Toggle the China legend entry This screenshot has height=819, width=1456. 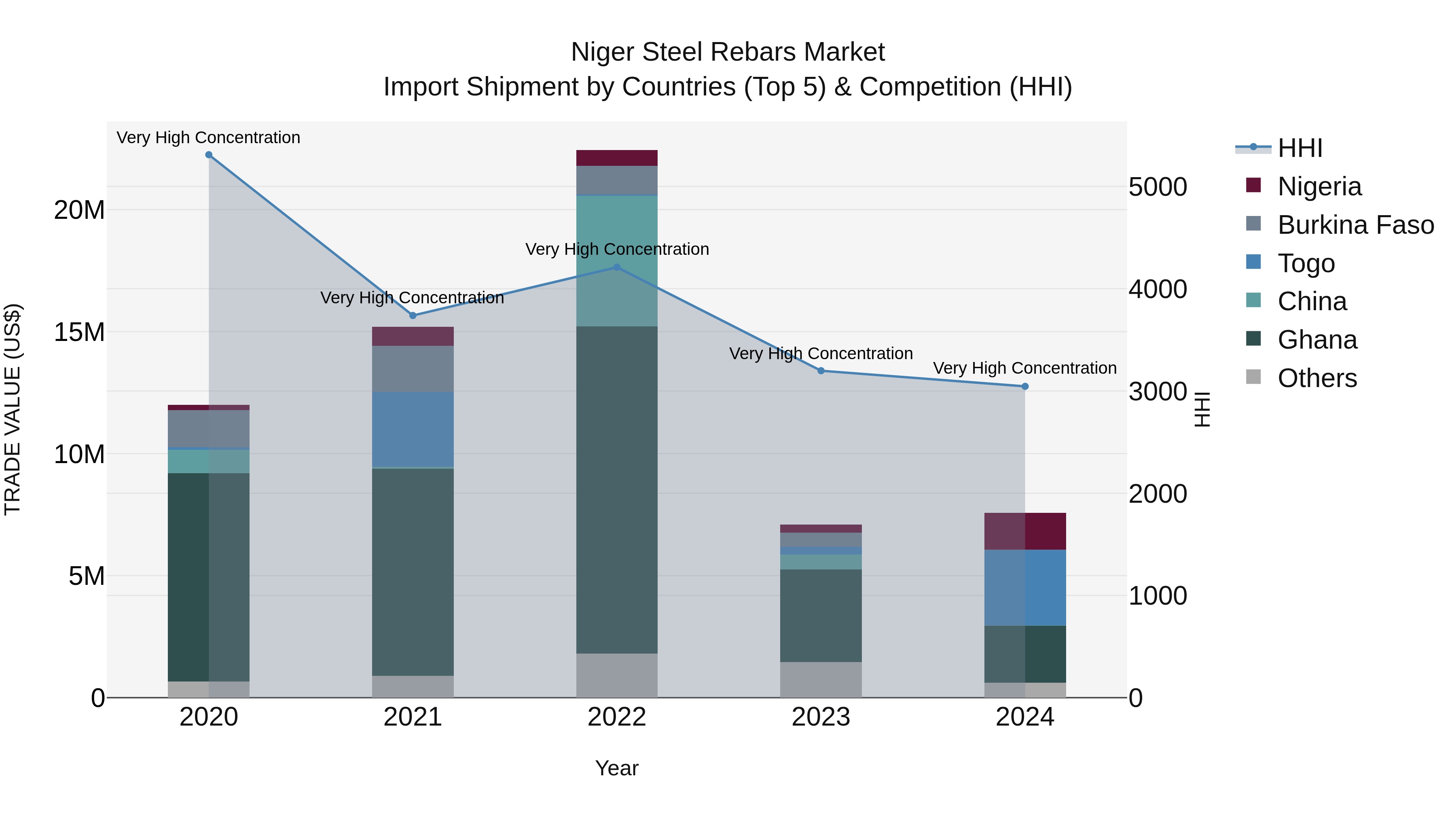click(1297, 301)
